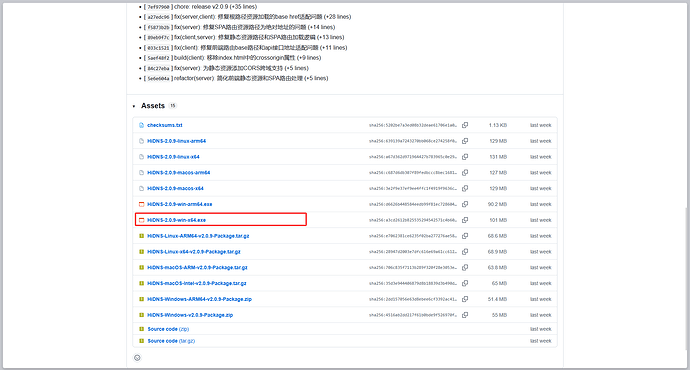The width and height of the screenshot is (690, 370).
Task: Click the archive icon beside the Linux-x64 package
Action: click(x=141, y=252)
